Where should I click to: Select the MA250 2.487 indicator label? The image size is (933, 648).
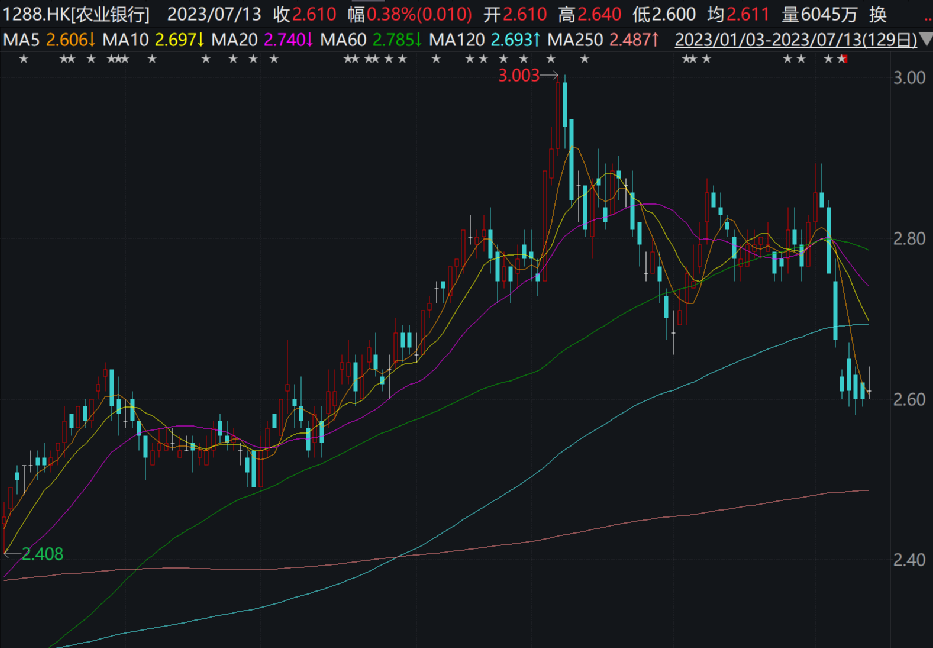coord(603,40)
